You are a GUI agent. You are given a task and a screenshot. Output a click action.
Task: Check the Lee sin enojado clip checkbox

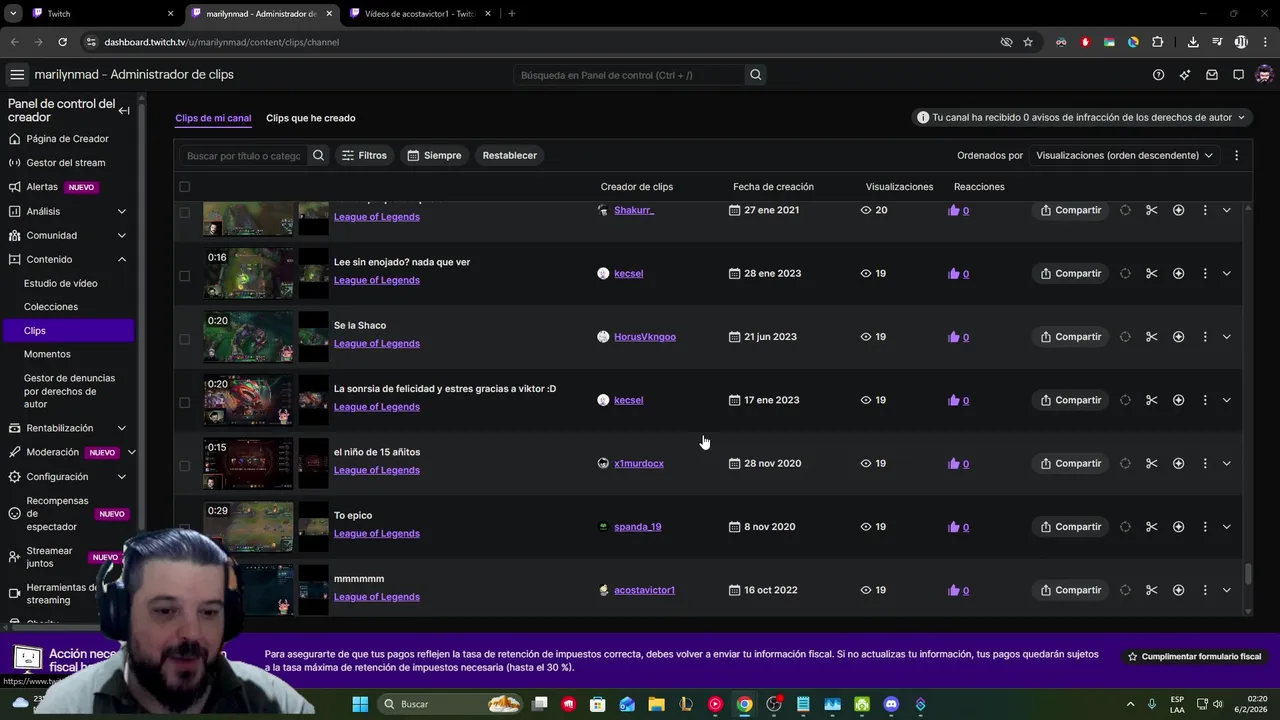184,276
